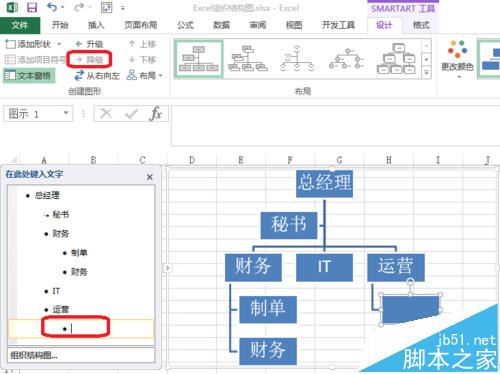Select the 制单 shape in the chart
500x374 pixels.
[x=268, y=309]
